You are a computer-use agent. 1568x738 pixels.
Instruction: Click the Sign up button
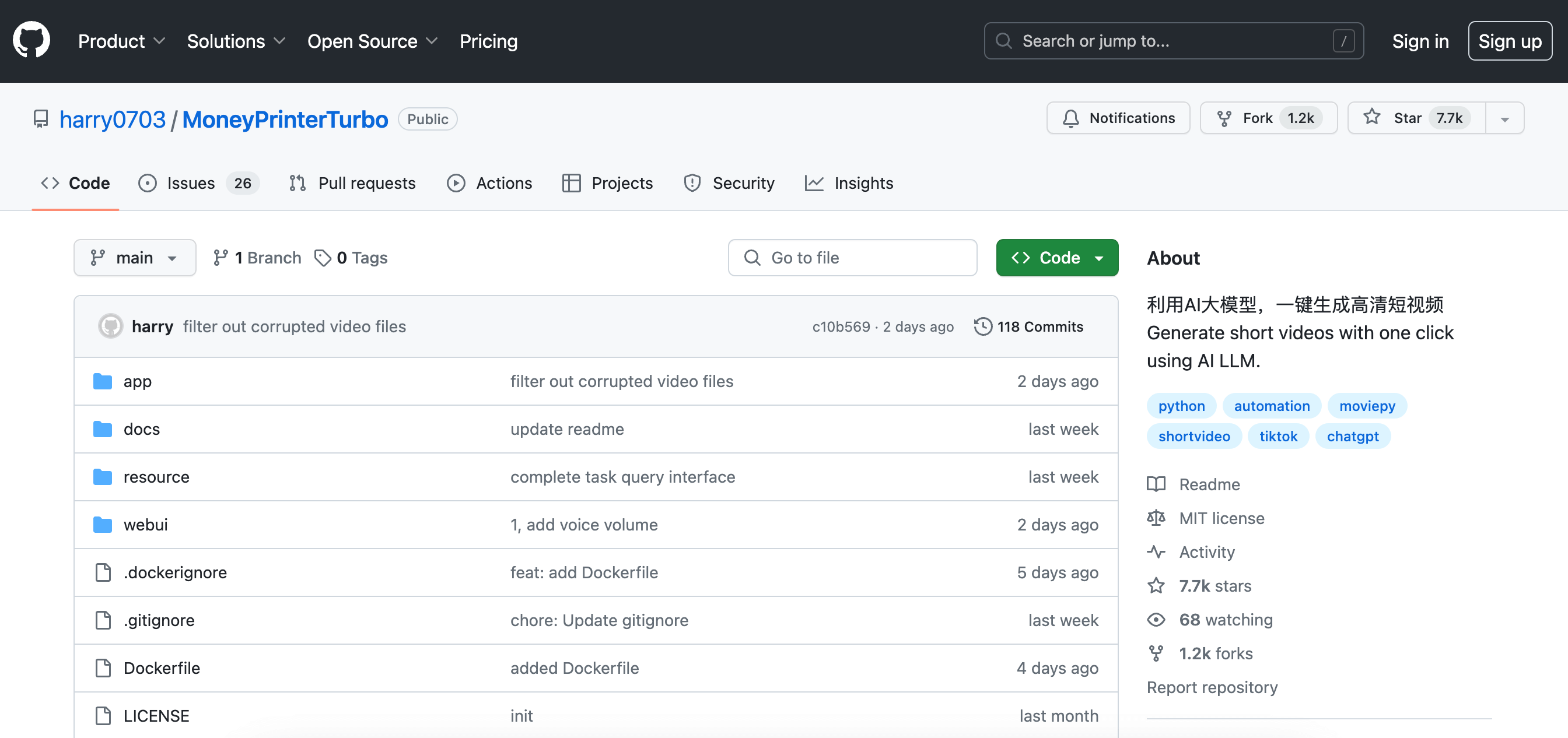1510,41
